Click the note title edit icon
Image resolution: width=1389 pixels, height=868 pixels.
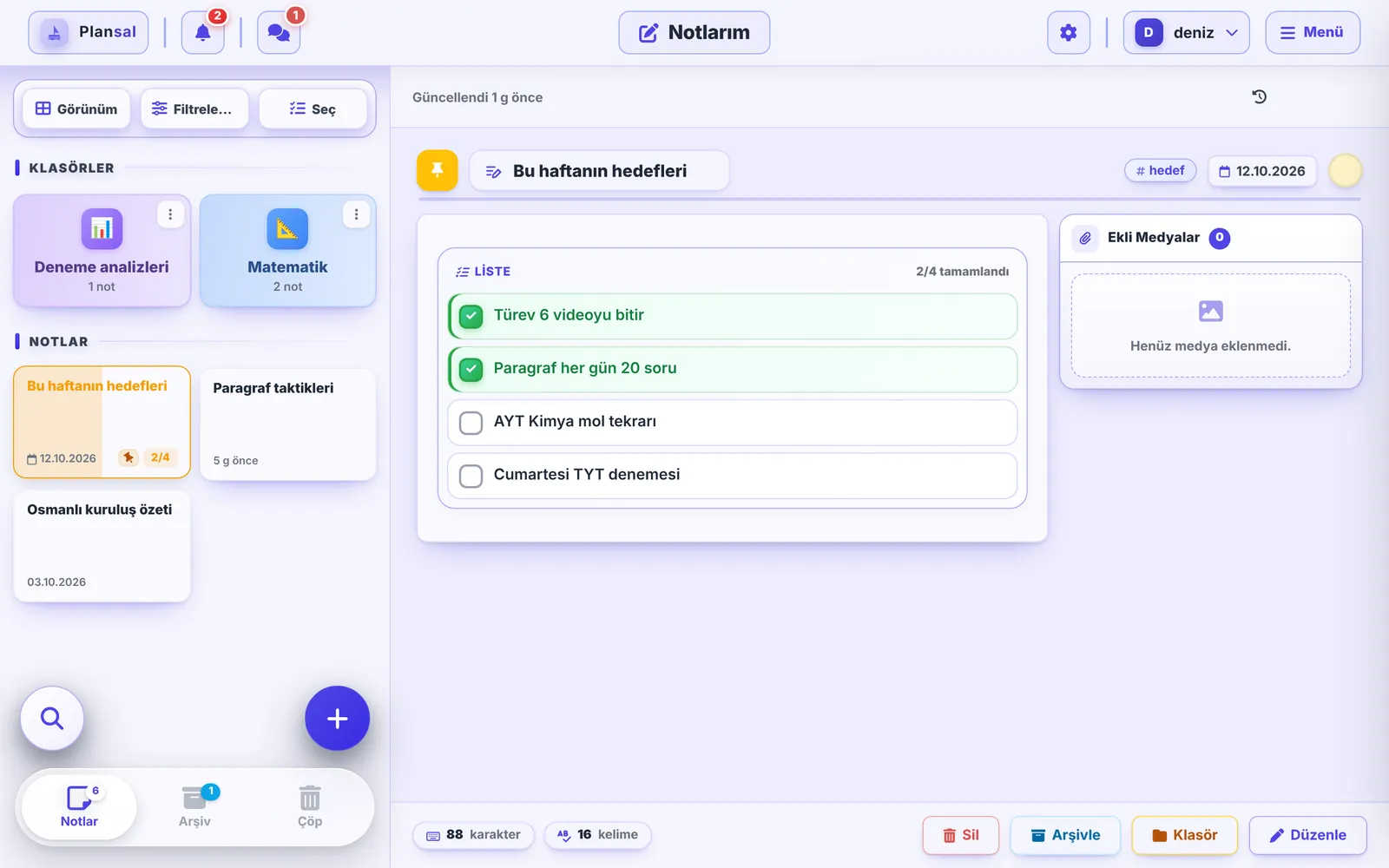[x=493, y=172]
